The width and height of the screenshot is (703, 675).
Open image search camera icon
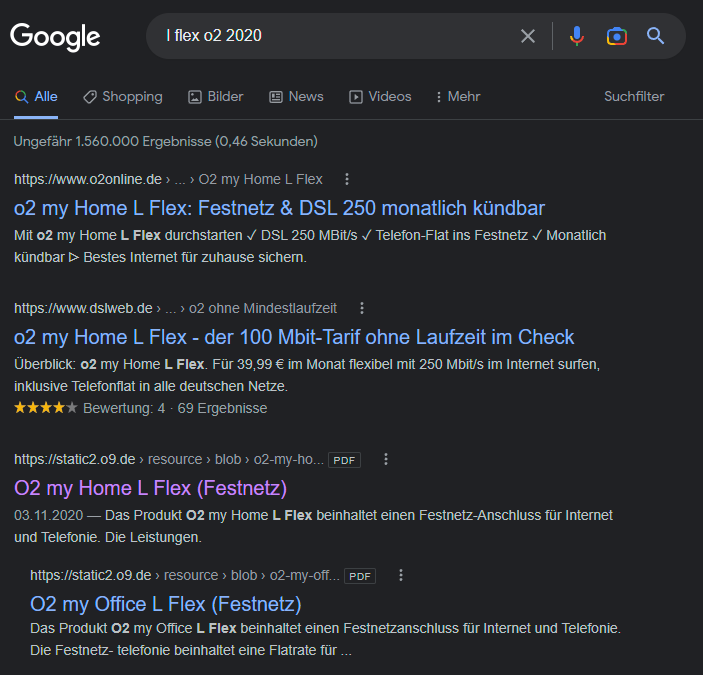(x=616, y=36)
